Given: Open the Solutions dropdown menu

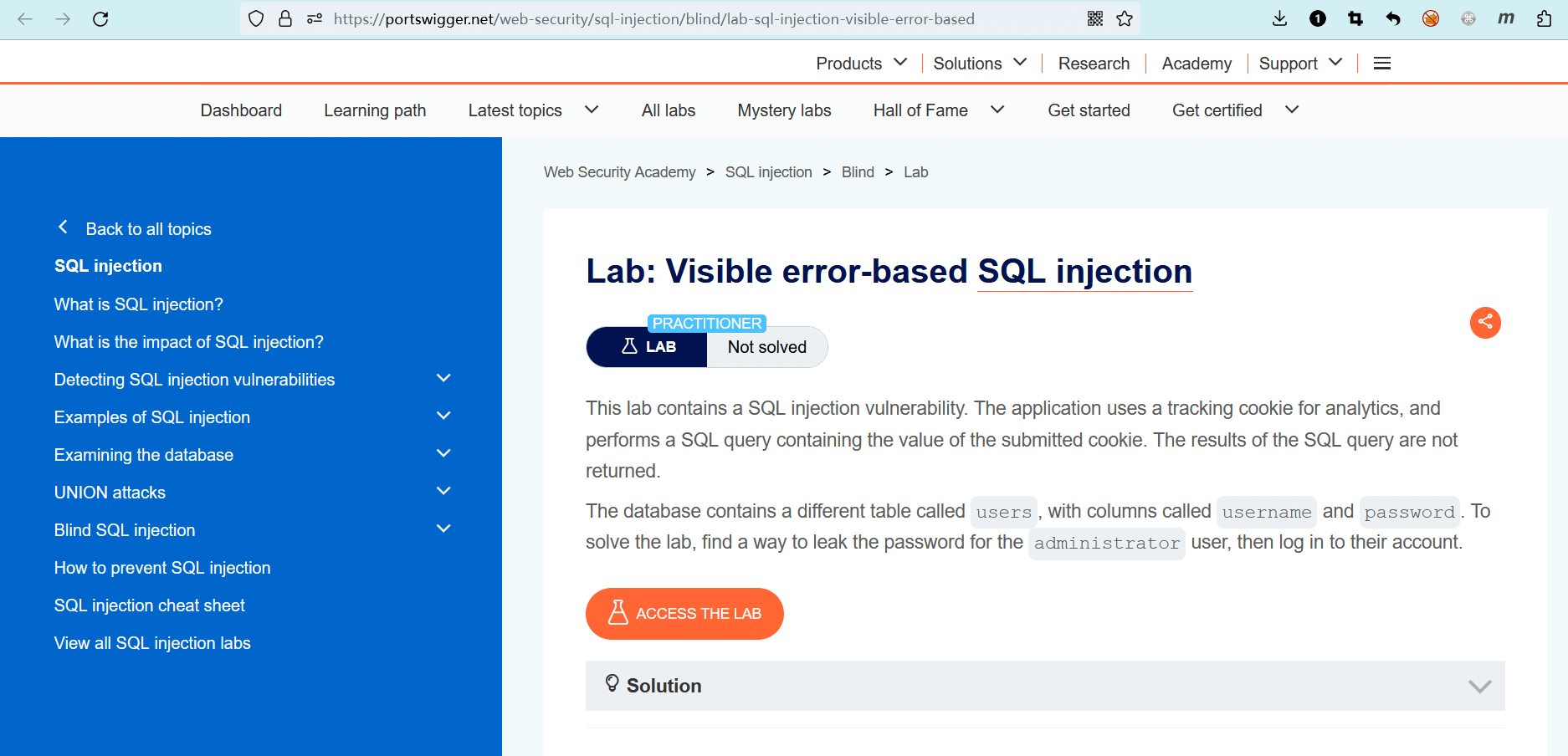Looking at the screenshot, I should [x=980, y=64].
